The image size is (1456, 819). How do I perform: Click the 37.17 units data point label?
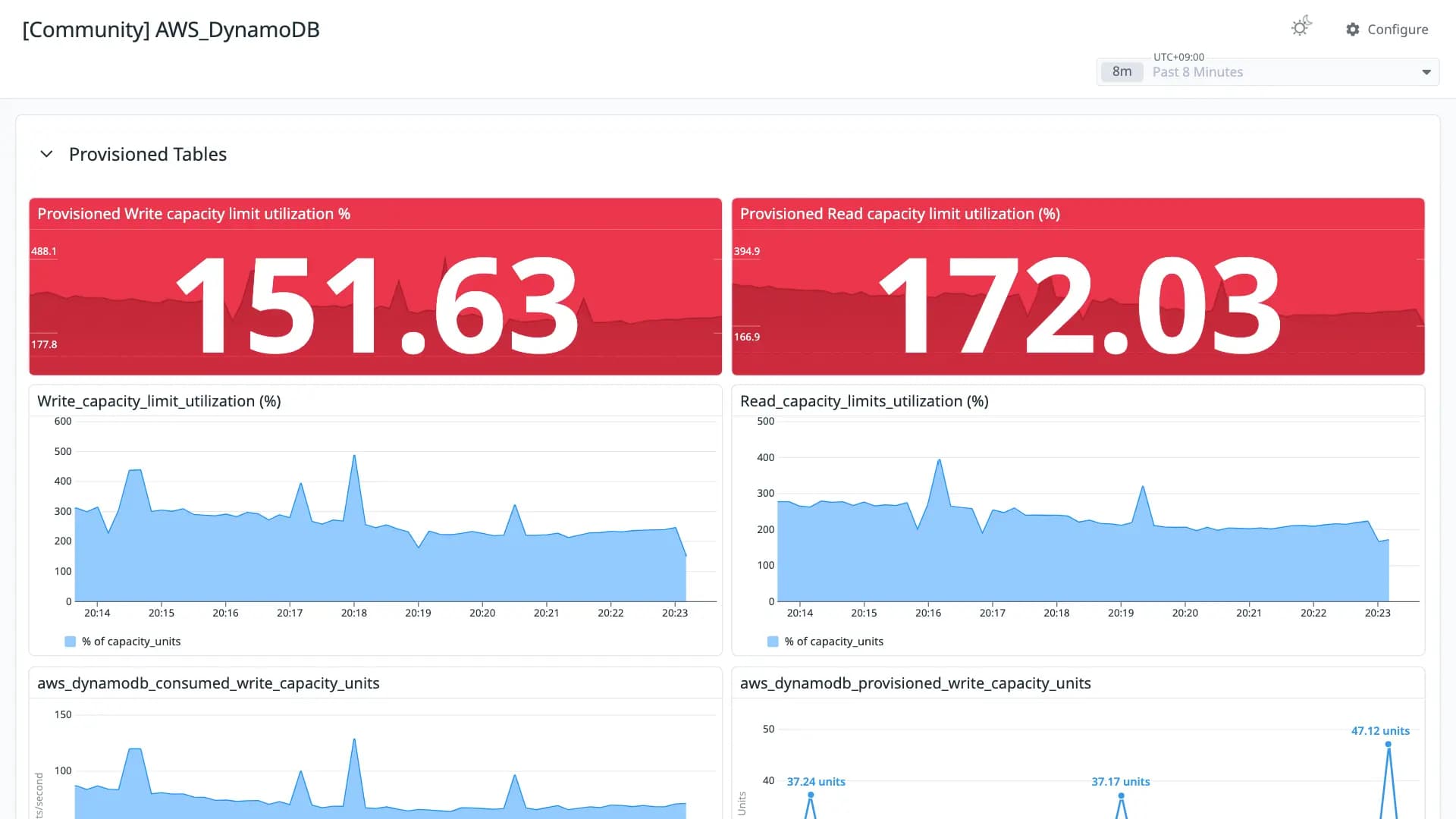(x=1121, y=782)
